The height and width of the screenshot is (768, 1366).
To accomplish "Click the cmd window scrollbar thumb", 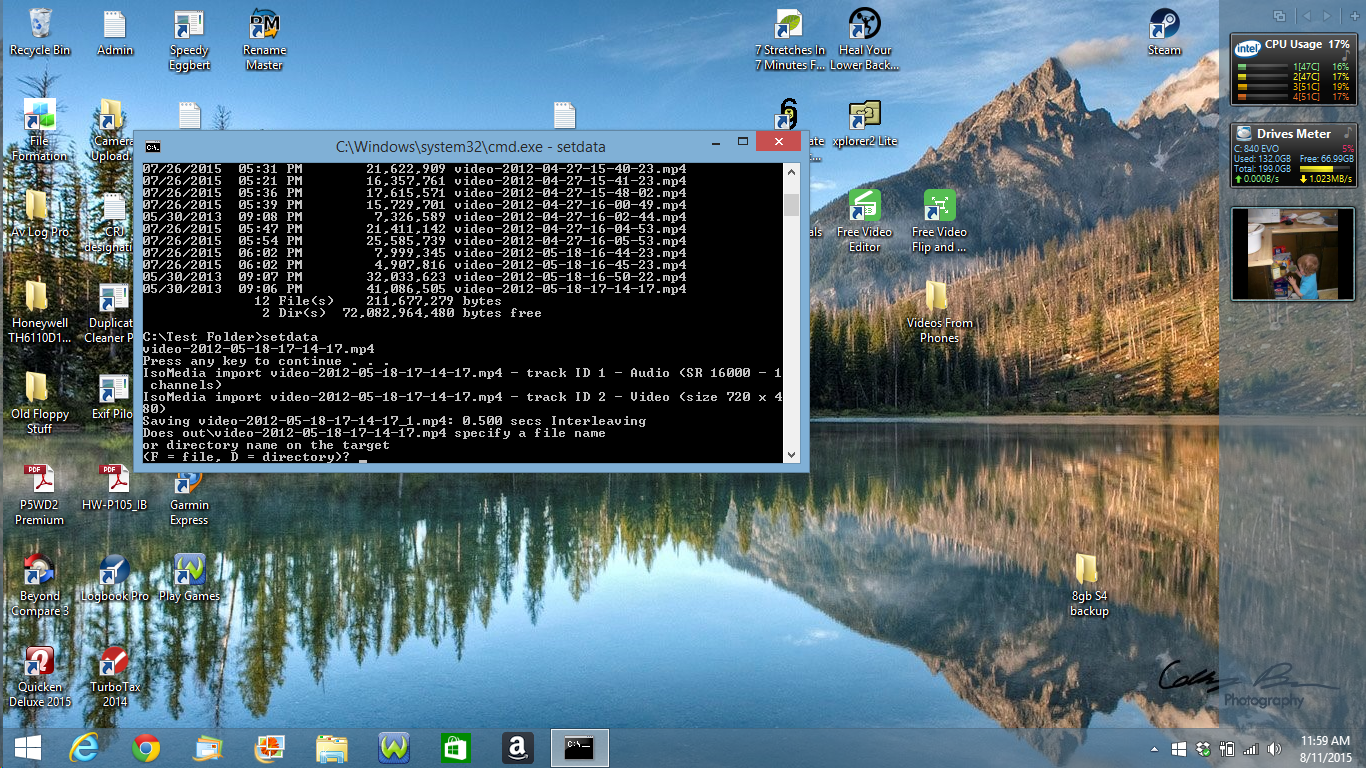I will (x=792, y=205).
